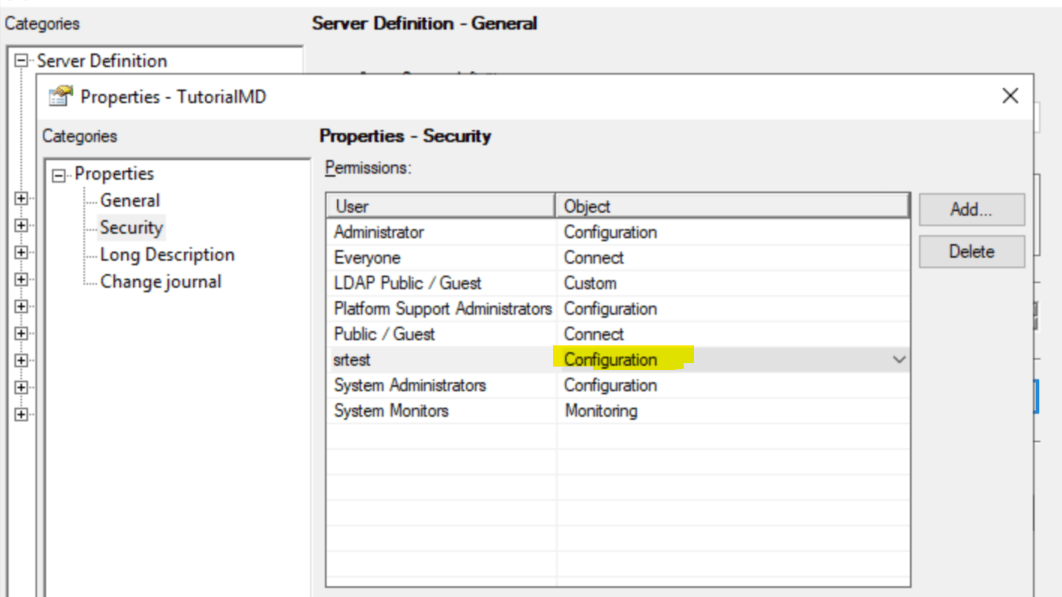Image resolution: width=1062 pixels, height=597 pixels.
Task: Click the Add... button
Action: point(971,209)
